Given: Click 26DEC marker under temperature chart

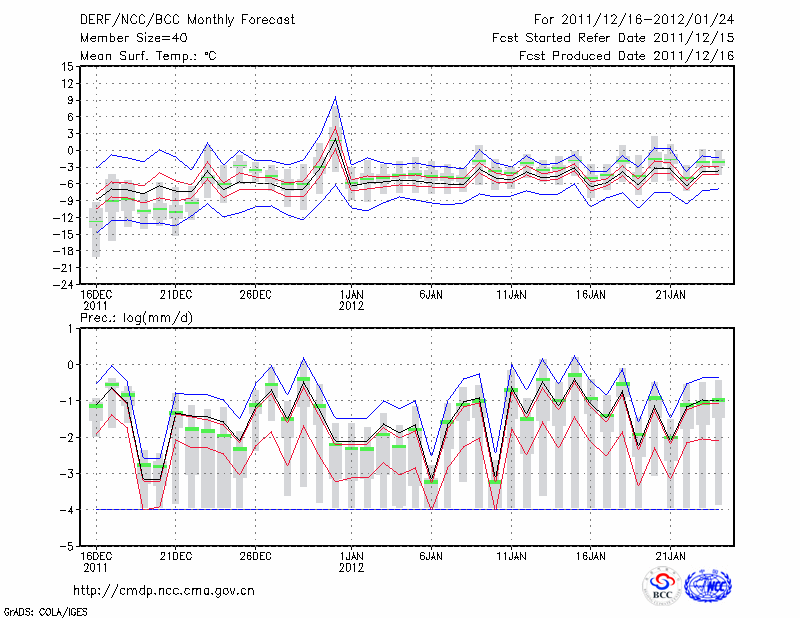Looking at the screenshot, I should click(x=255, y=295).
